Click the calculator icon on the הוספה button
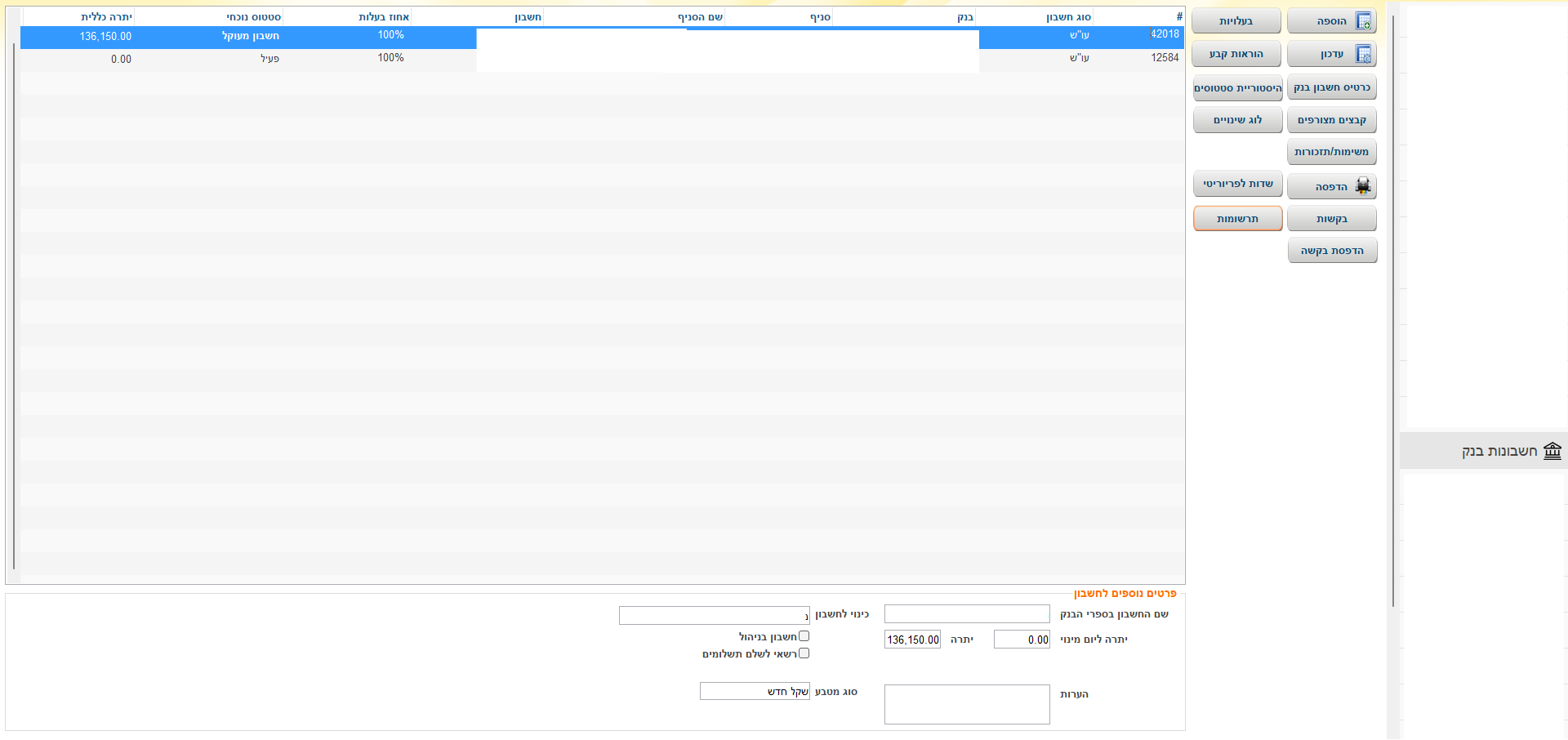Viewport: 1568px width, 740px height. 1363,21
